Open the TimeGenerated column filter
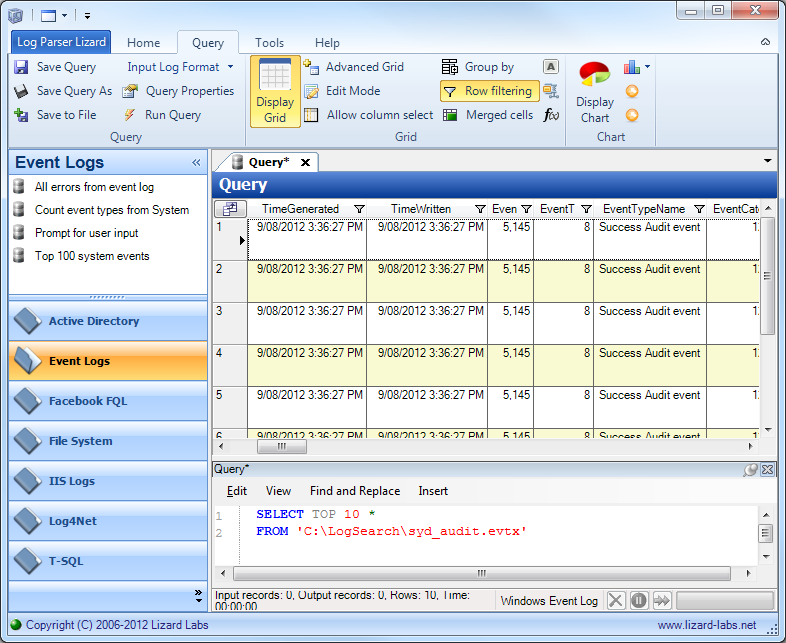The width and height of the screenshot is (786, 643). 359,209
